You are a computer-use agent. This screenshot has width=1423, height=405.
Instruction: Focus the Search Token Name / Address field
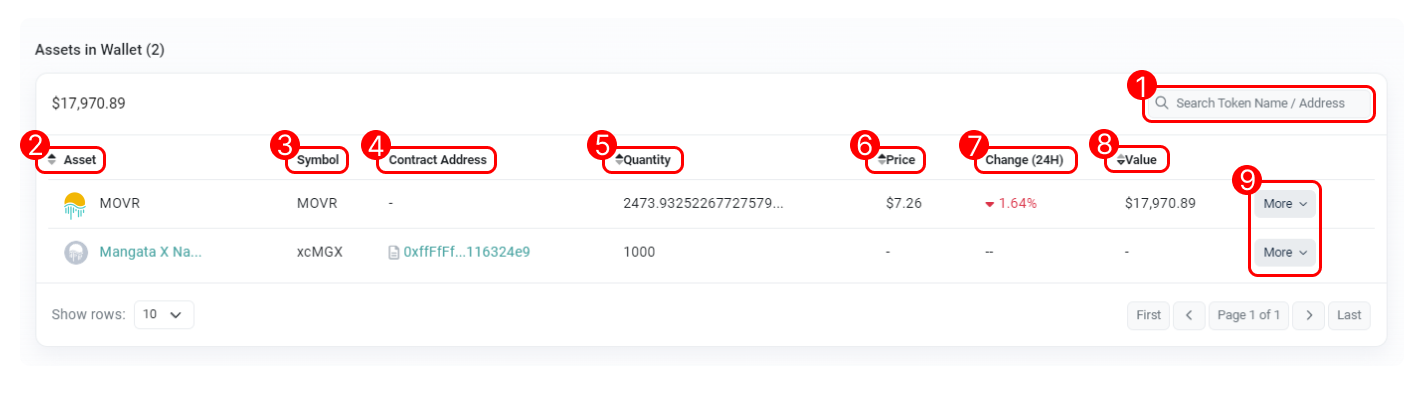click(1265, 103)
